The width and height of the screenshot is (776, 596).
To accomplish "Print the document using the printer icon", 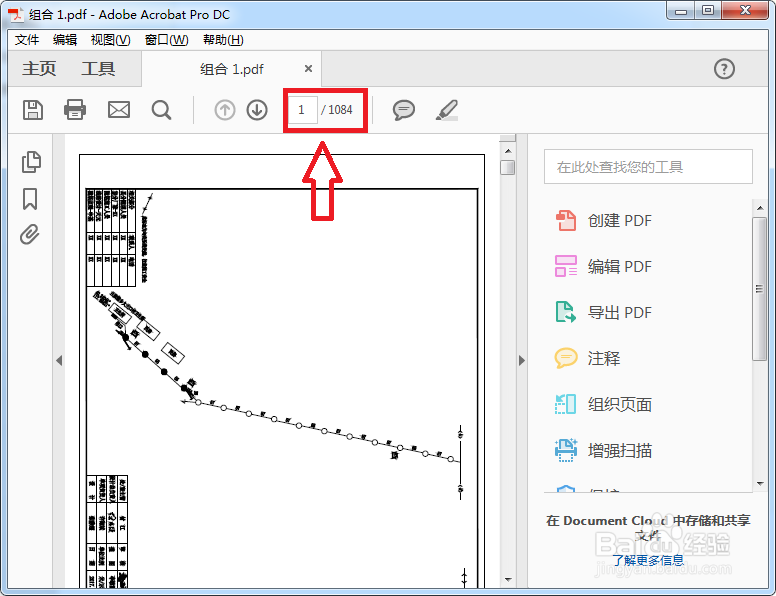I will pyautogui.click(x=75, y=110).
